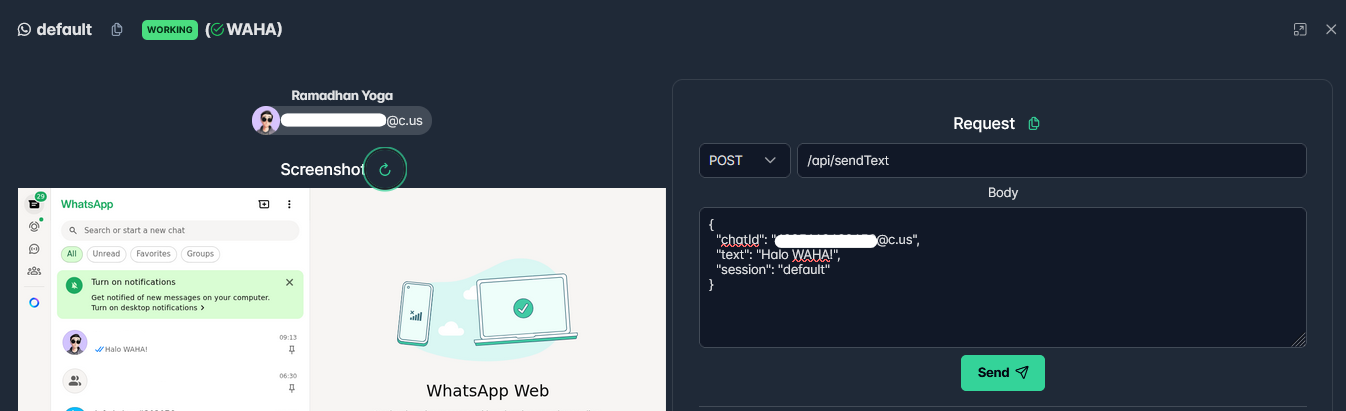Open the Channels icon in WhatsApp sidebar
The width and height of the screenshot is (1346, 411).
pos(34,249)
